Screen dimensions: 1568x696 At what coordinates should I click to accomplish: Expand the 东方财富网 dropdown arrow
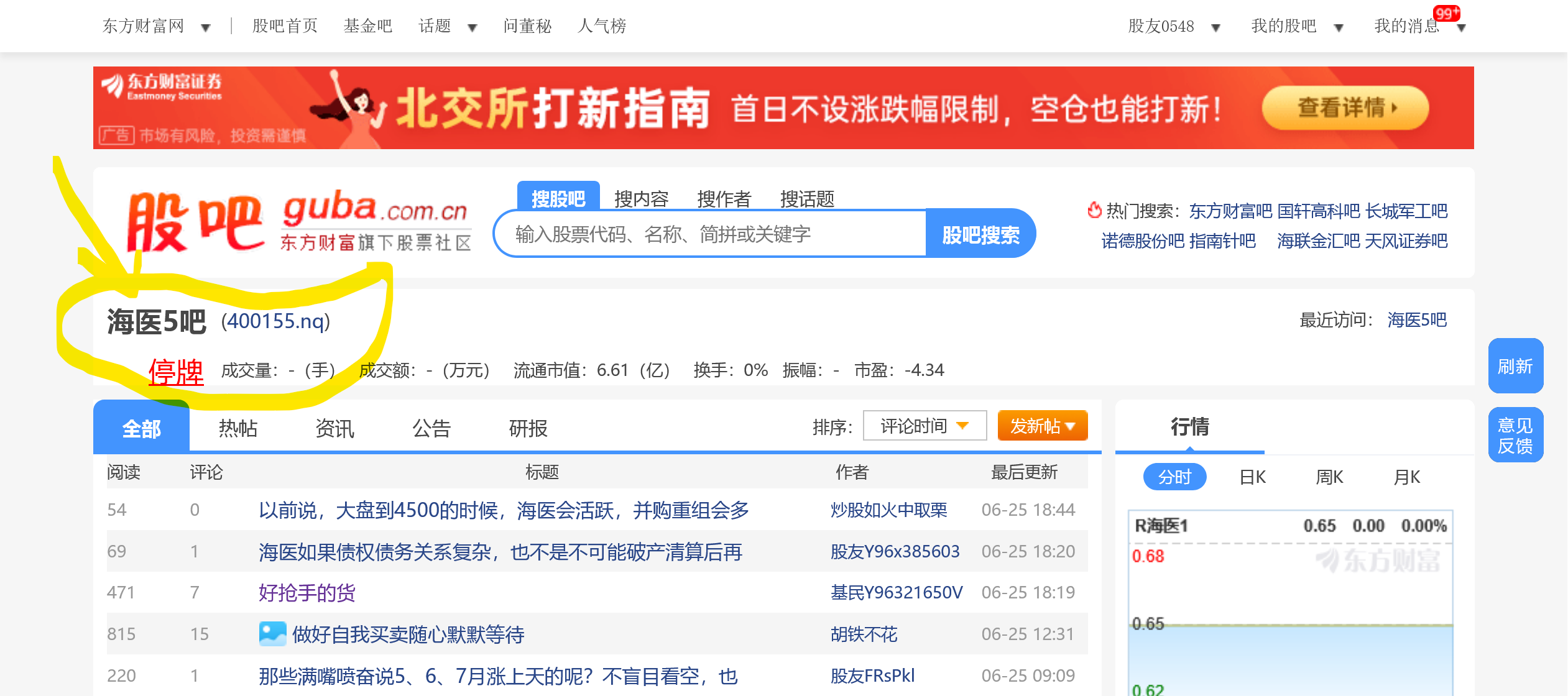pyautogui.click(x=206, y=27)
